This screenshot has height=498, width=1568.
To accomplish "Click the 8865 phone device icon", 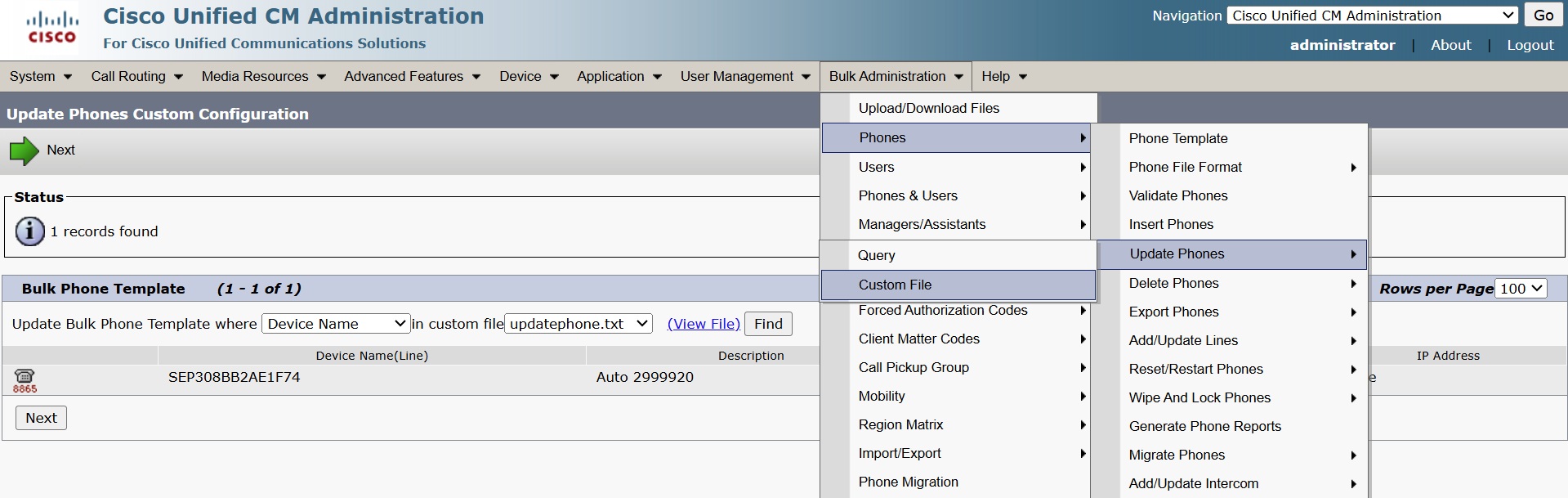I will click(x=25, y=378).
